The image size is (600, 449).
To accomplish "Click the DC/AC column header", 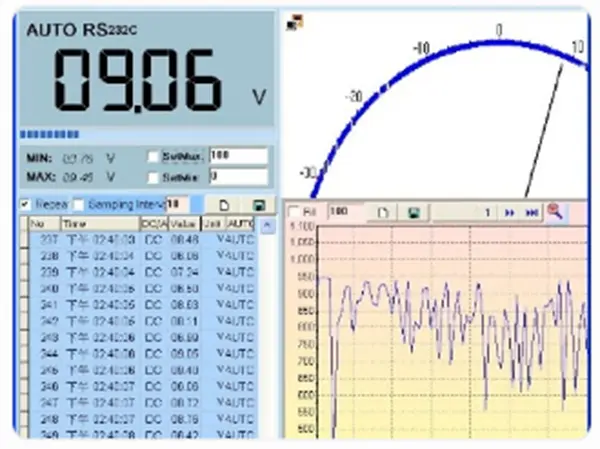I will point(154,224).
